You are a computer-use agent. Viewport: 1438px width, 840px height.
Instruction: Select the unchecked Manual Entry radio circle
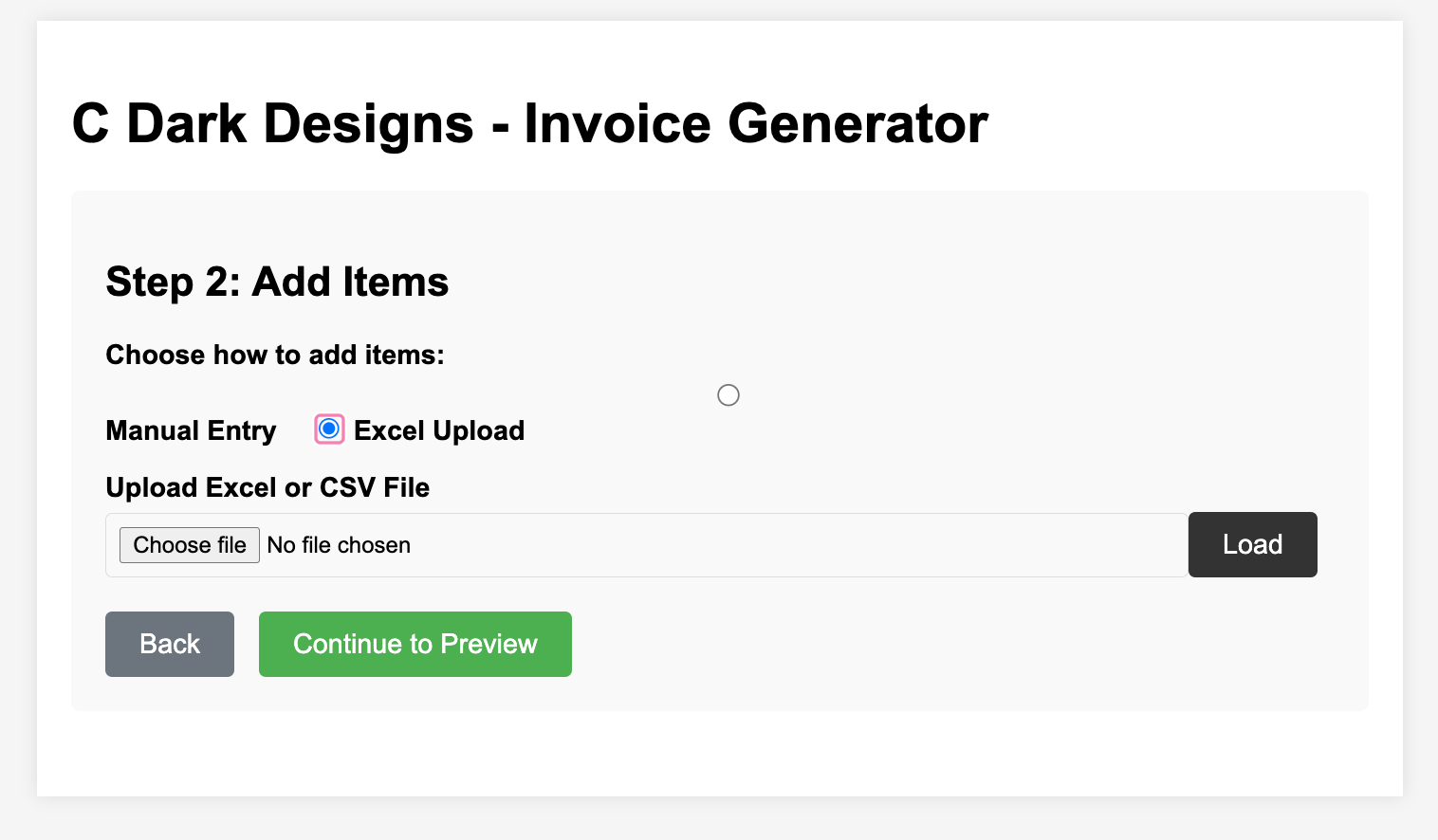coord(728,394)
